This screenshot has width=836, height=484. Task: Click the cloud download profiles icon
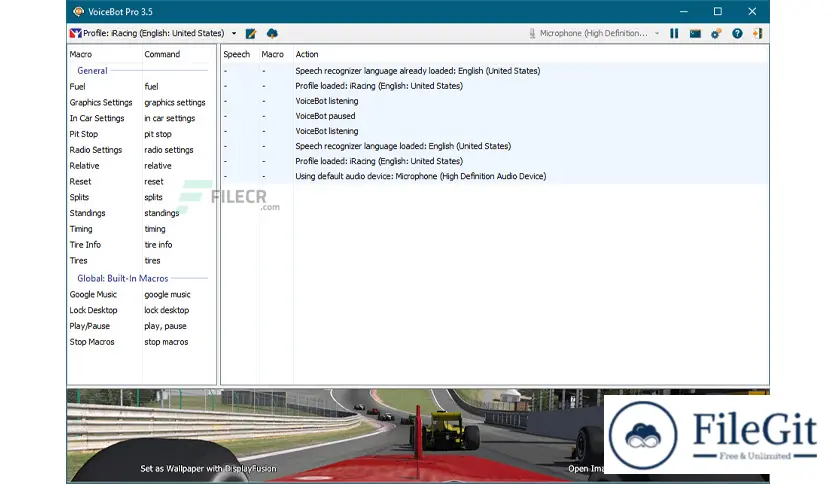tap(272, 34)
